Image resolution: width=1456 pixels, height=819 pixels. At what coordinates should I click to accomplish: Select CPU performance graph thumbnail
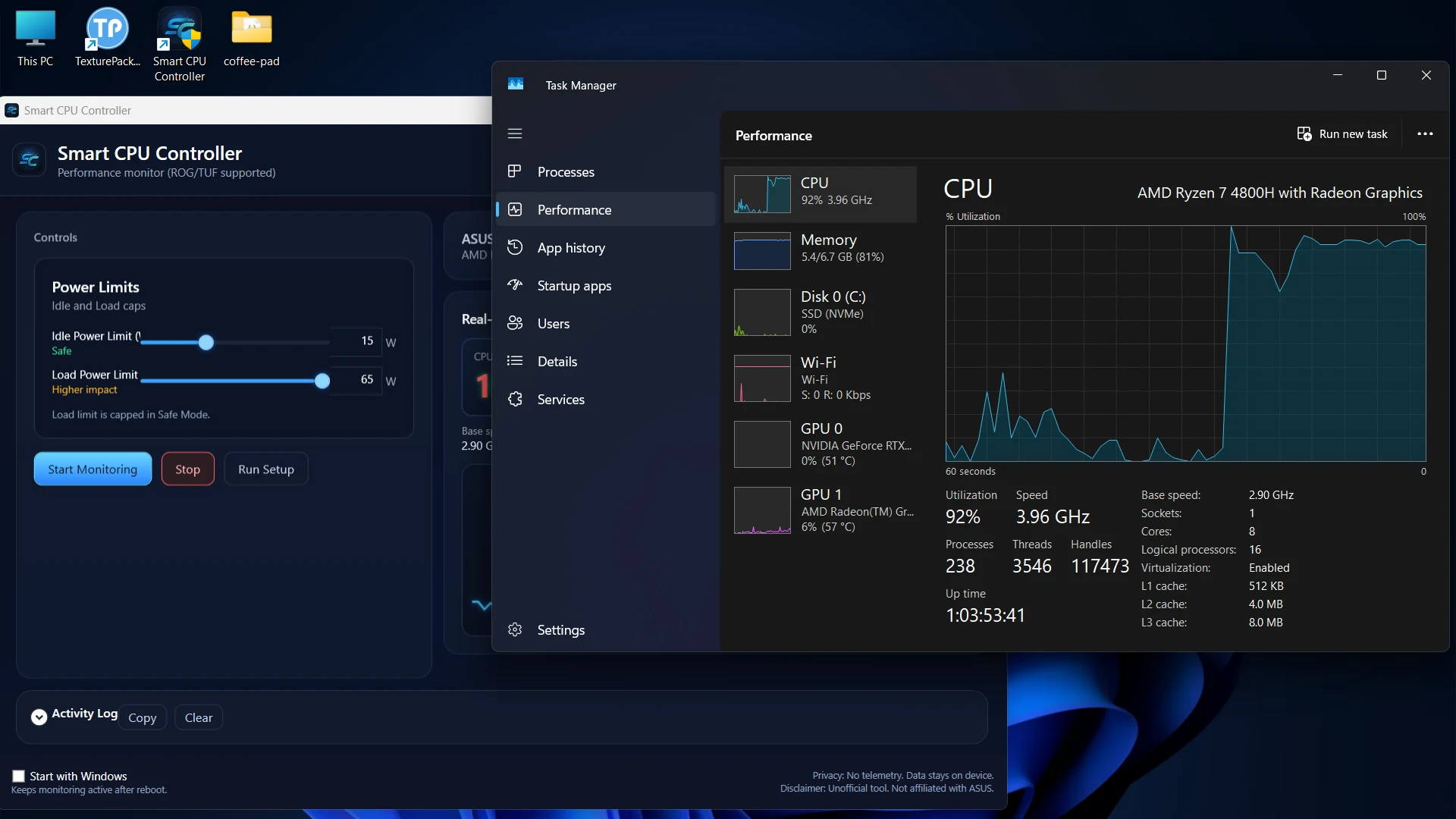pos(762,194)
